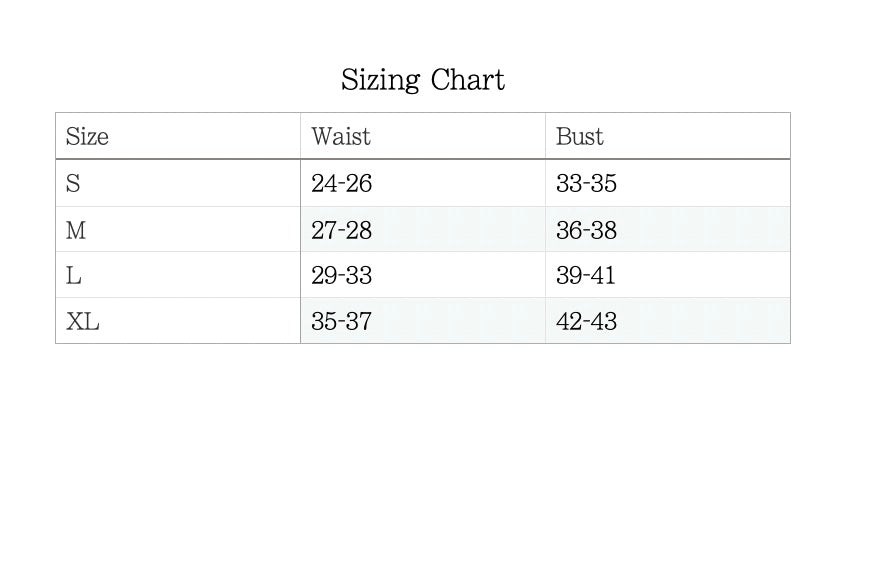896x566 pixels.
Task: Select the 39-41 bust measurement for L
Action: [586, 276]
